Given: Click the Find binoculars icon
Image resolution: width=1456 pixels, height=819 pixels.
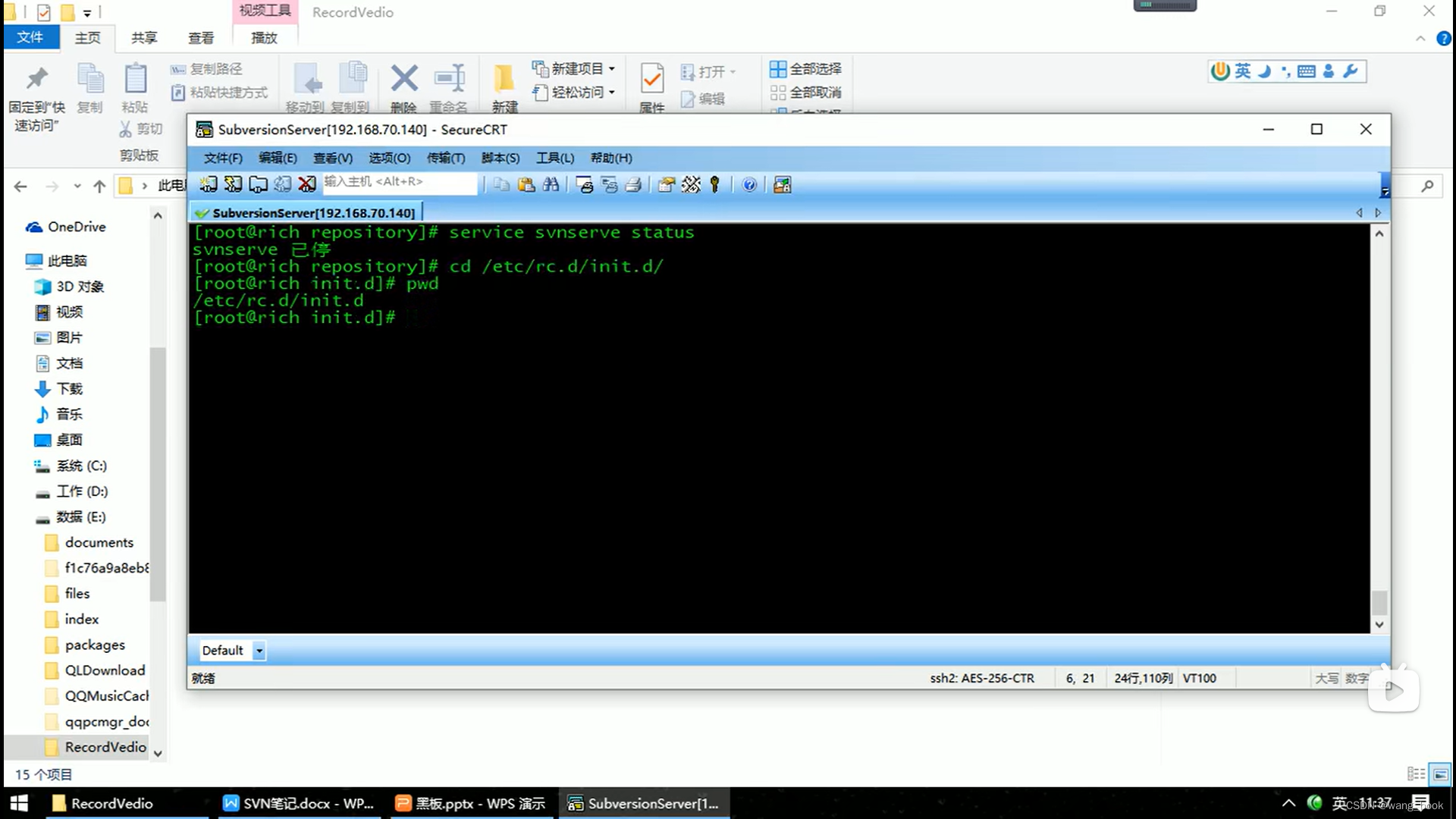Looking at the screenshot, I should [x=551, y=184].
